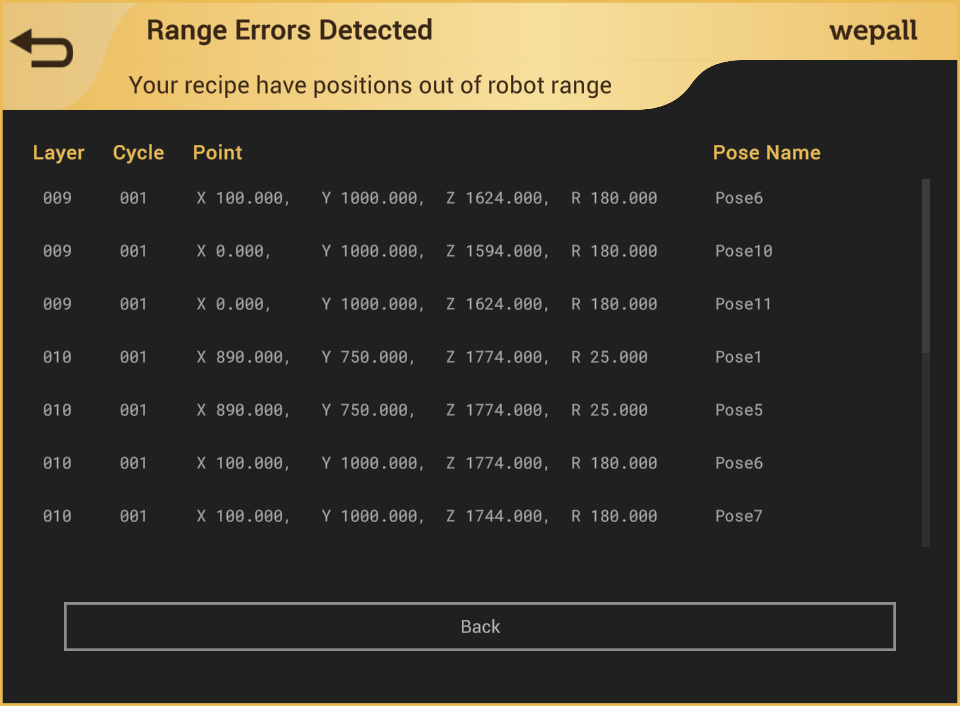
Task: Click the scrollbar track below the thumb
Action: [x=926, y=450]
